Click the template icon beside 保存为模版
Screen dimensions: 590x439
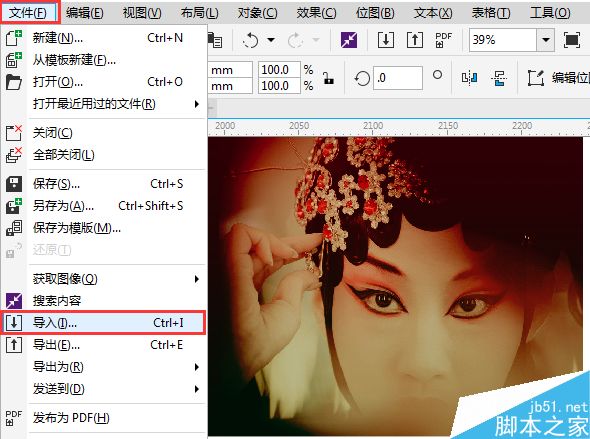14,228
